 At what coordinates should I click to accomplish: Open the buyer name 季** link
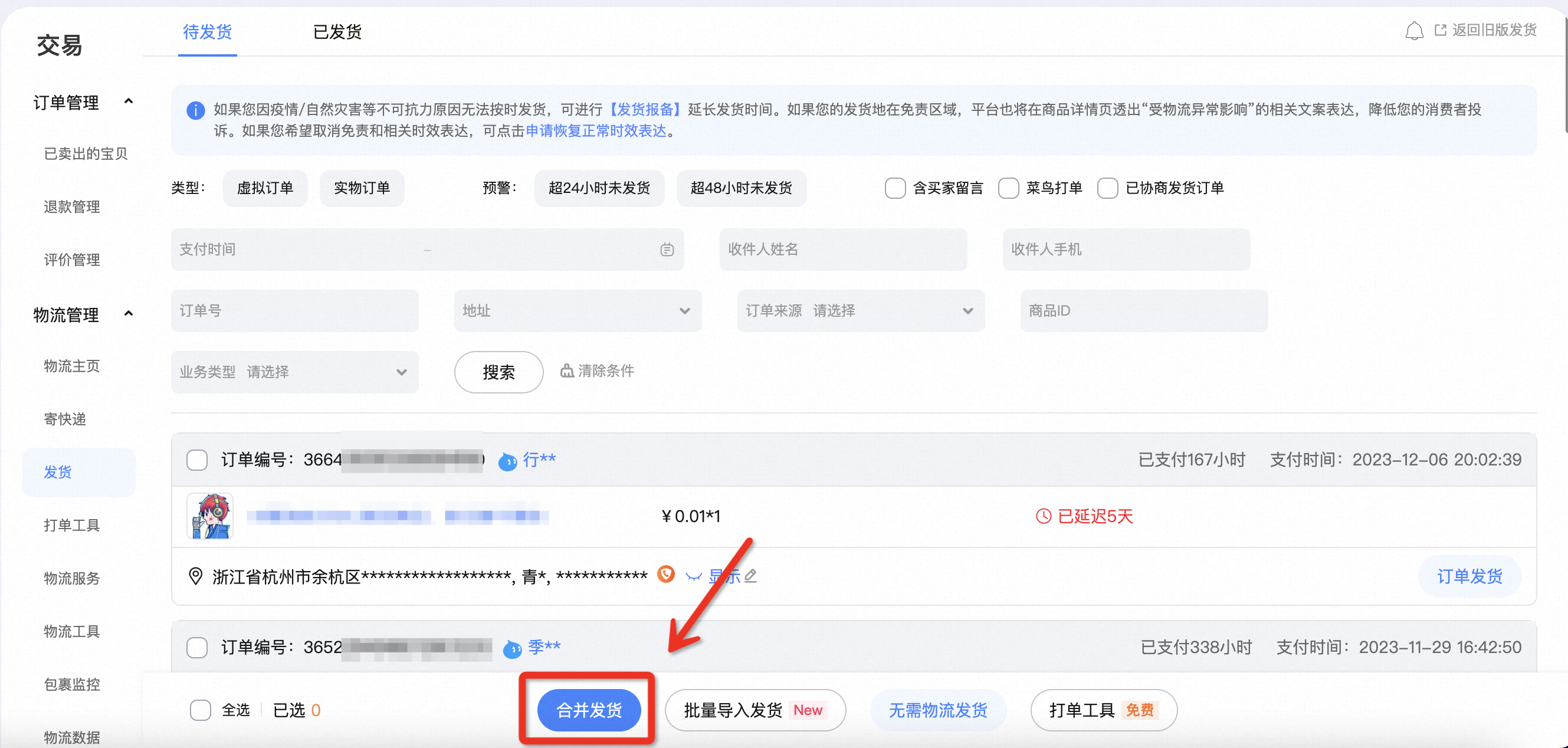(x=544, y=647)
